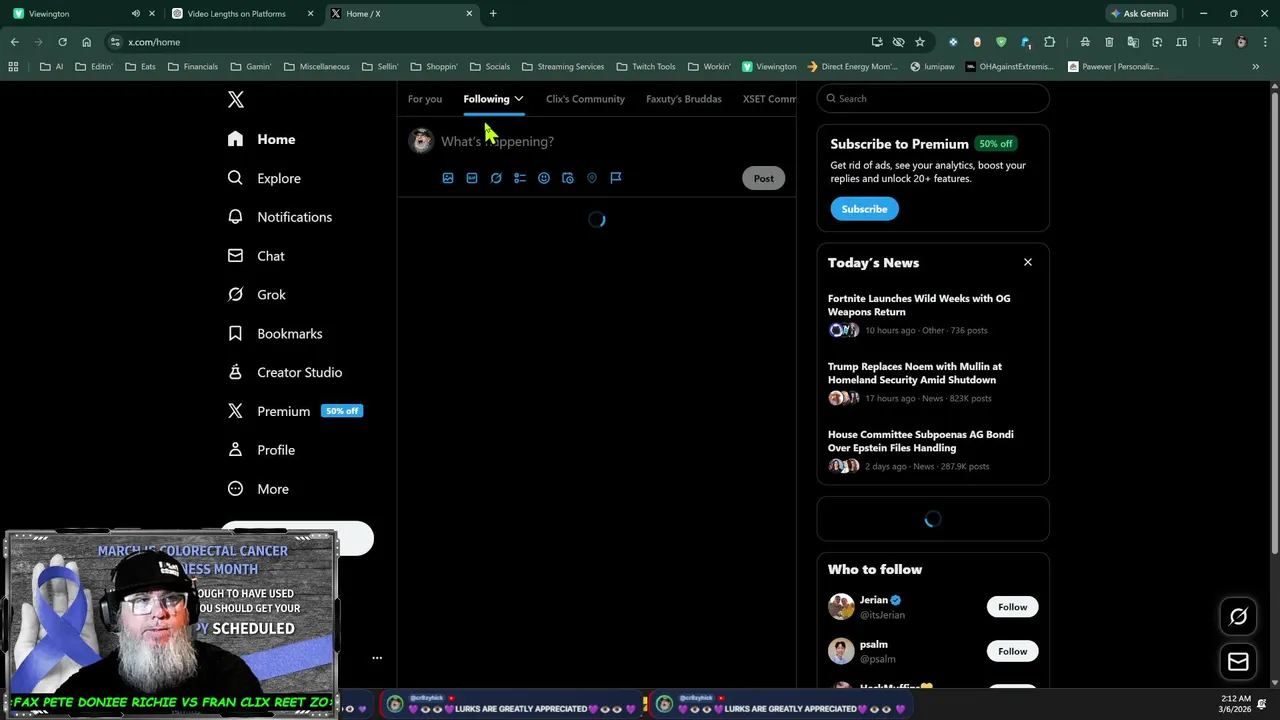Open the Twitch Tools bookmarks folder
The width and height of the screenshot is (1280, 720).
click(x=645, y=67)
